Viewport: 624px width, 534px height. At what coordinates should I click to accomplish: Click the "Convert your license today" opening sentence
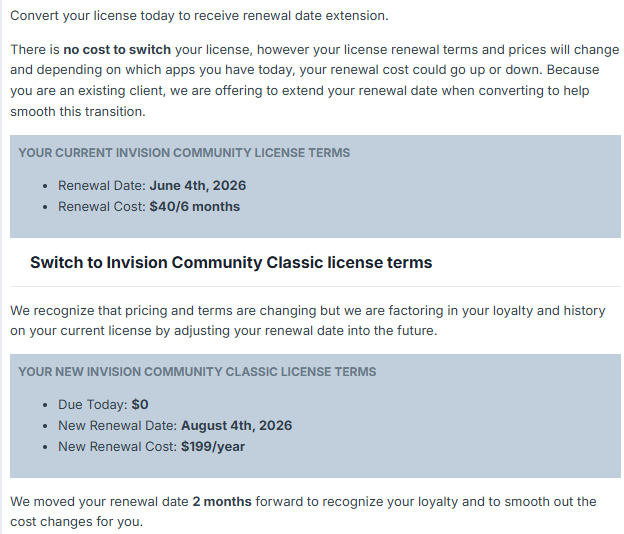tap(198, 16)
